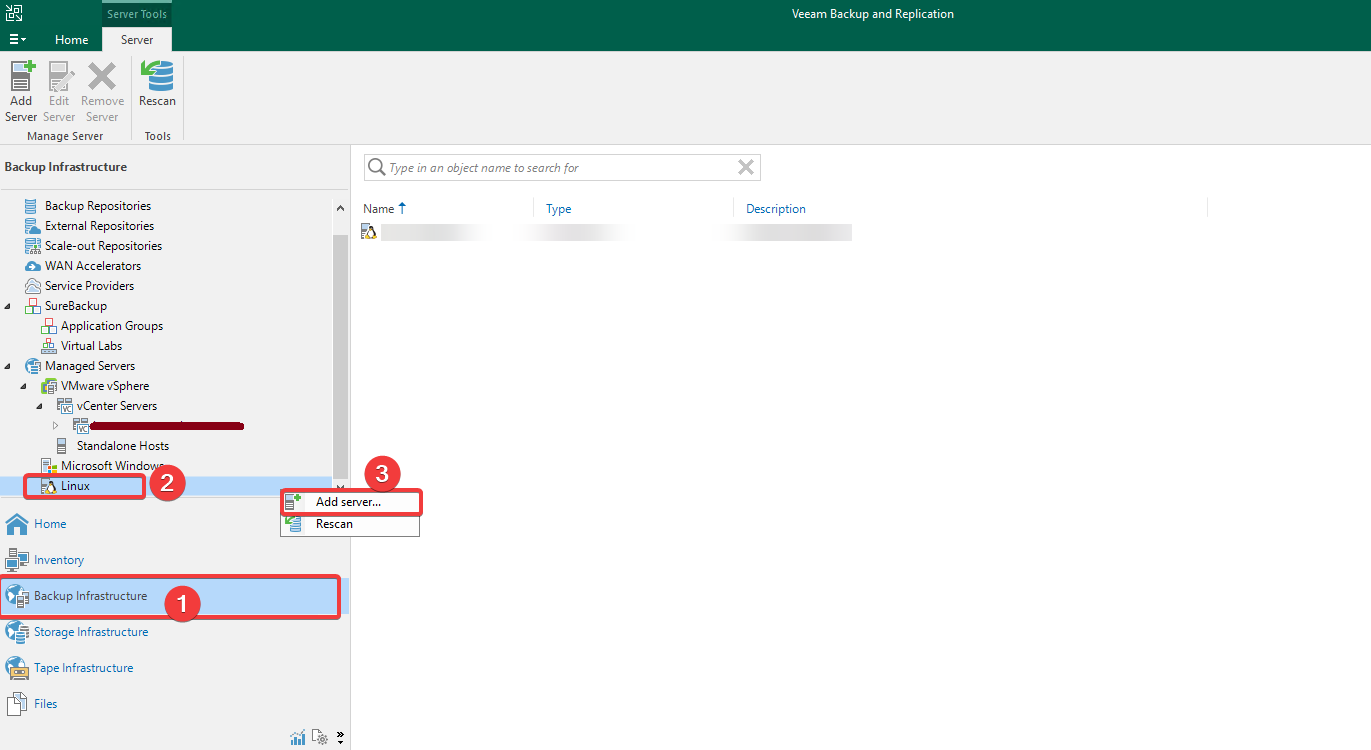
Task: Click the tree scrollbar up arrow
Action: pos(341,207)
